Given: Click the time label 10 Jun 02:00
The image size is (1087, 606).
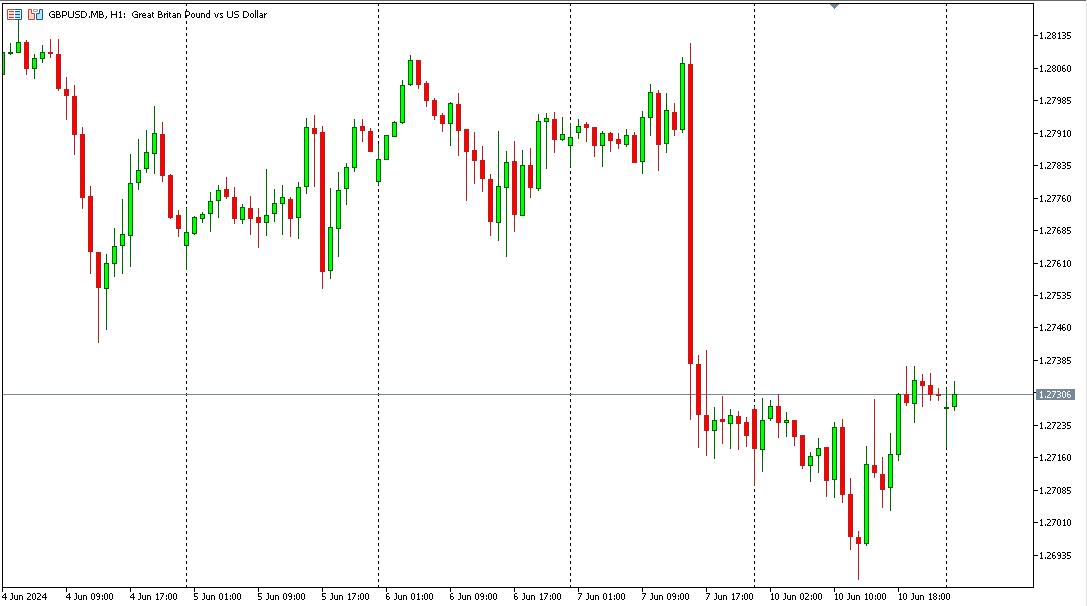Looking at the screenshot, I should tap(796, 596).
